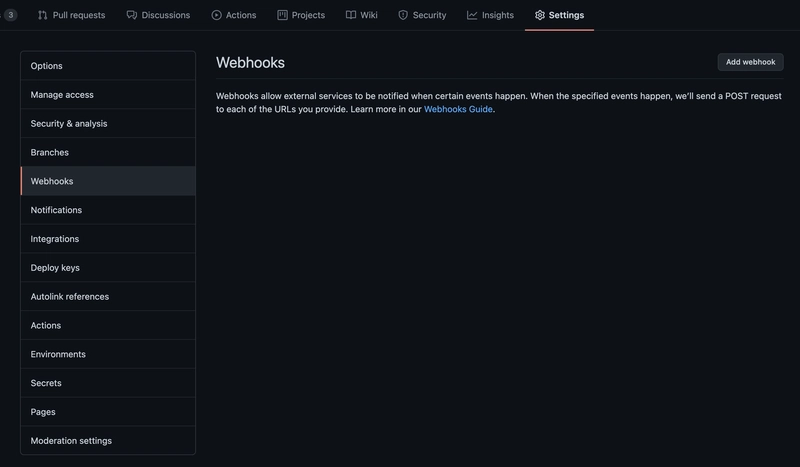The height and width of the screenshot is (467, 800).
Task: Click the Insights graph icon
Action: click(x=472, y=15)
